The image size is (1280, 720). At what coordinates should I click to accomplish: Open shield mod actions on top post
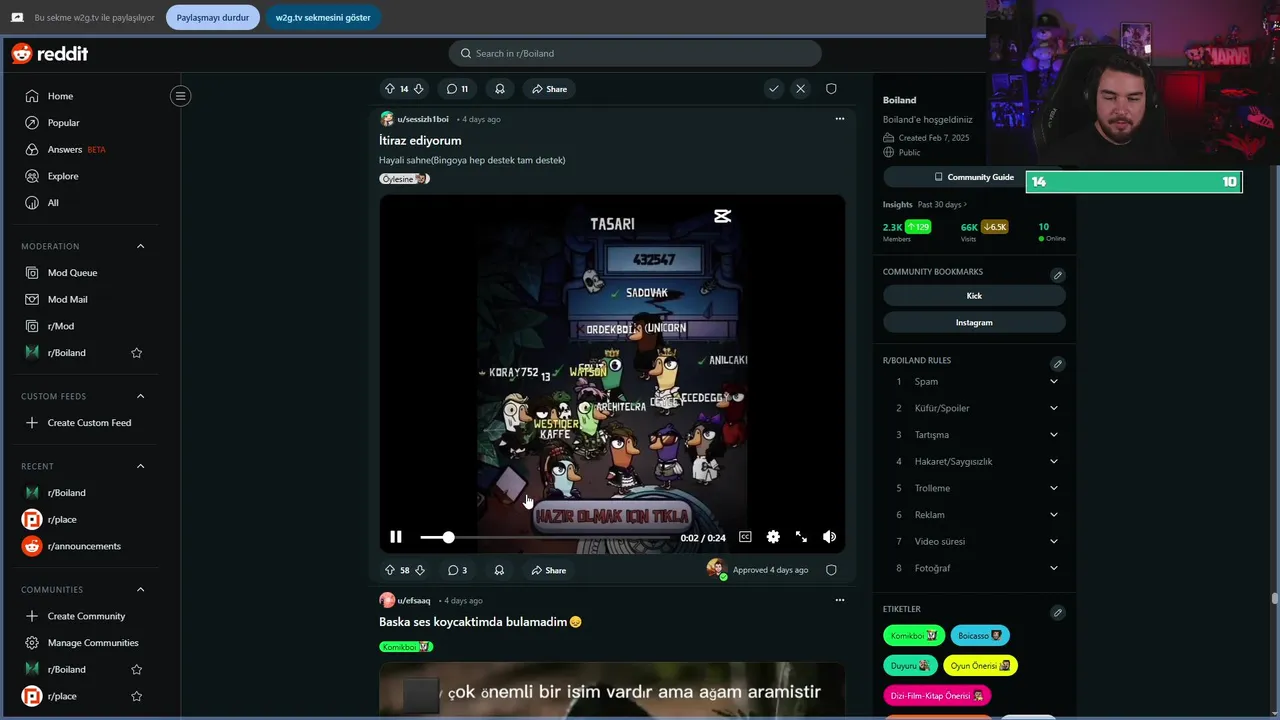[x=831, y=89]
